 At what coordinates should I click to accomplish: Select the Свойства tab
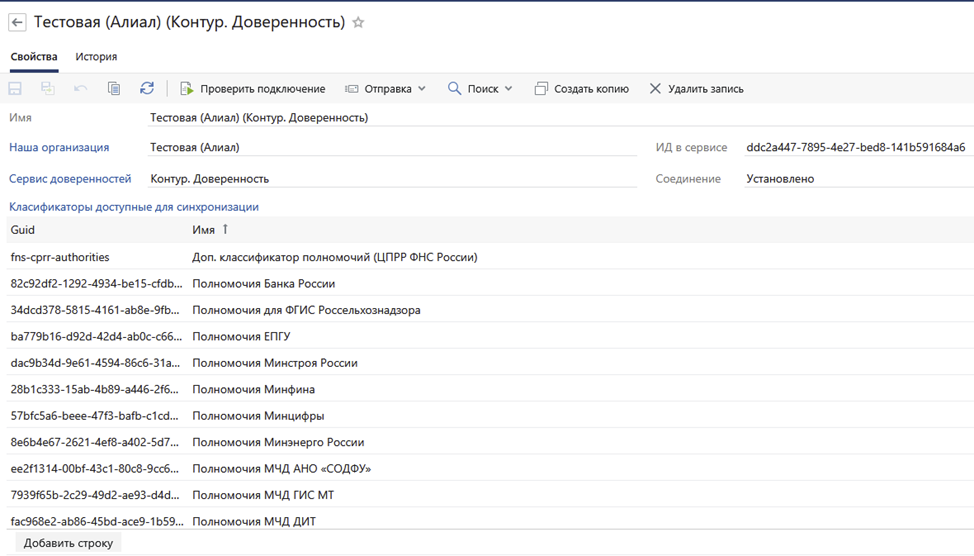pos(34,57)
